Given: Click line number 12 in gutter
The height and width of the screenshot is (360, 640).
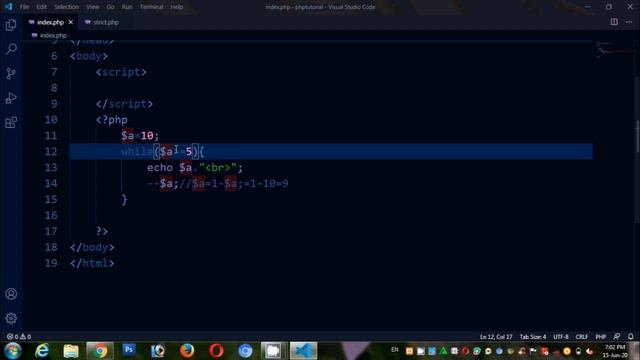Looking at the screenshot, I should (x=51, y=152).
